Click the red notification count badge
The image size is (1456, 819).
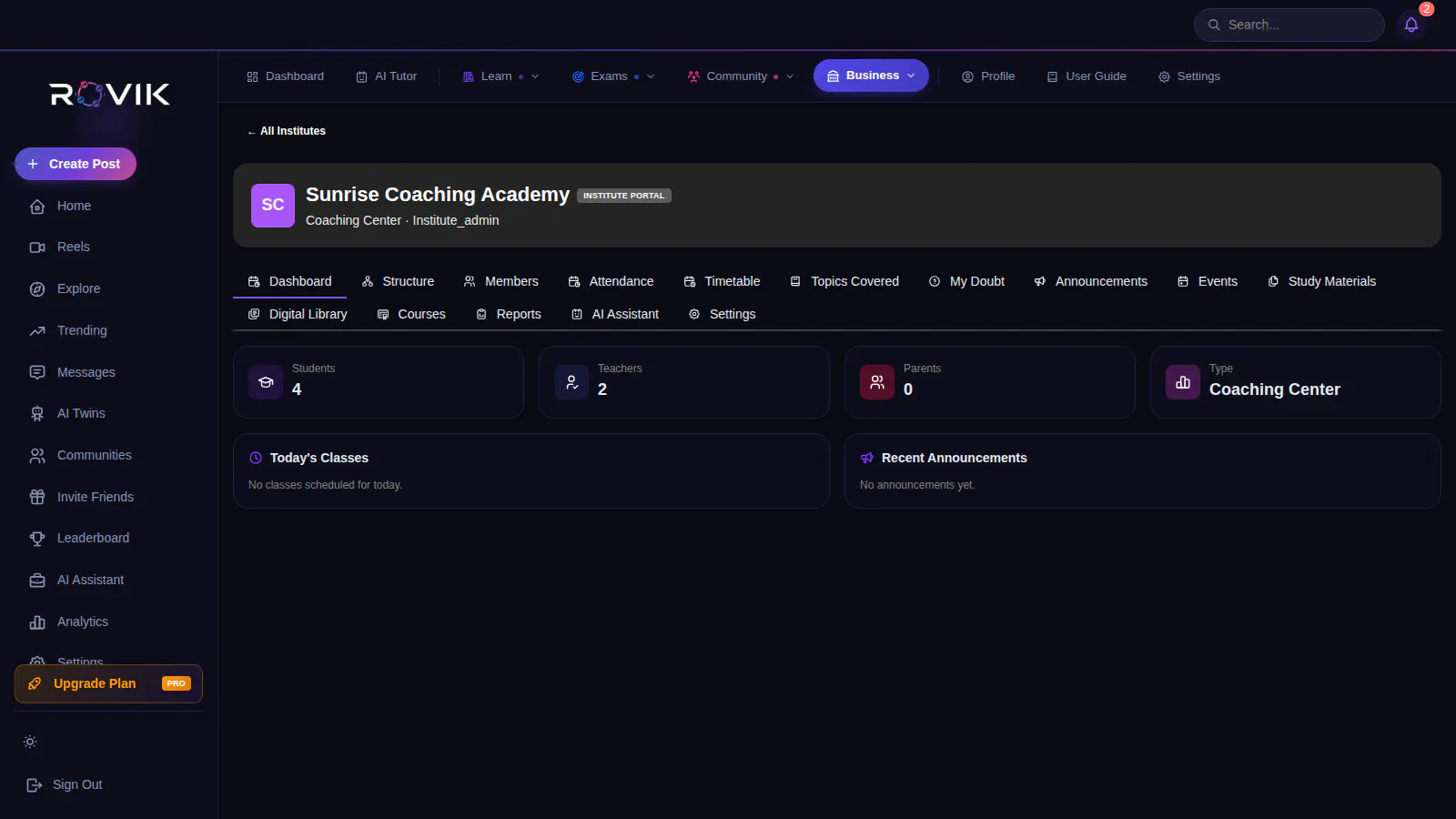point(1426,9)
